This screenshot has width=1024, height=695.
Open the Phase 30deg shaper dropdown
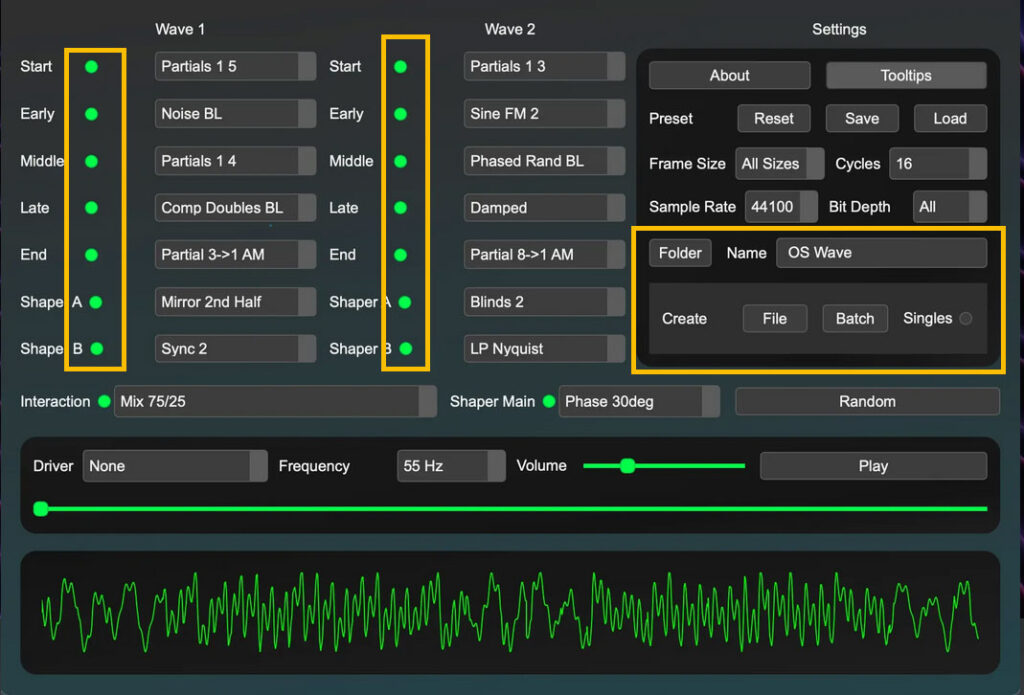pos(639,401)
